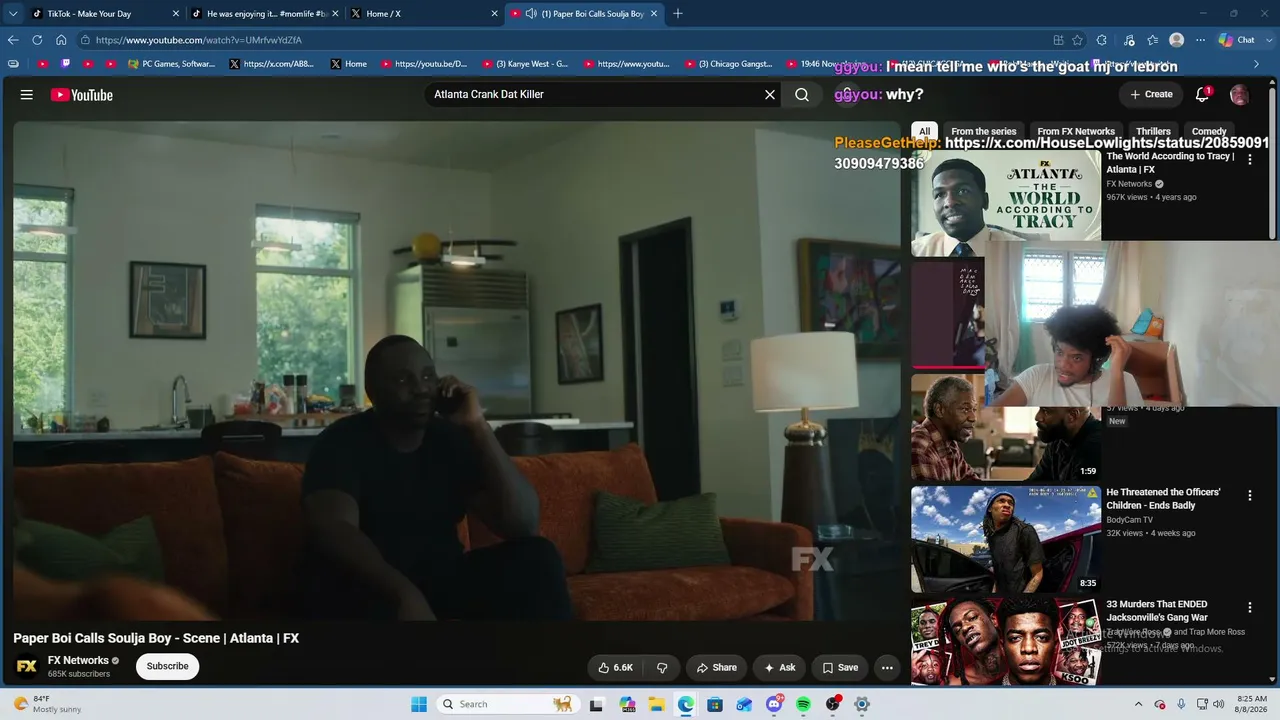The height and width of the screenshot is (720, 1280).
Task: Switch to the TikTok - Make Your Day tab
Action: (105, 14)
